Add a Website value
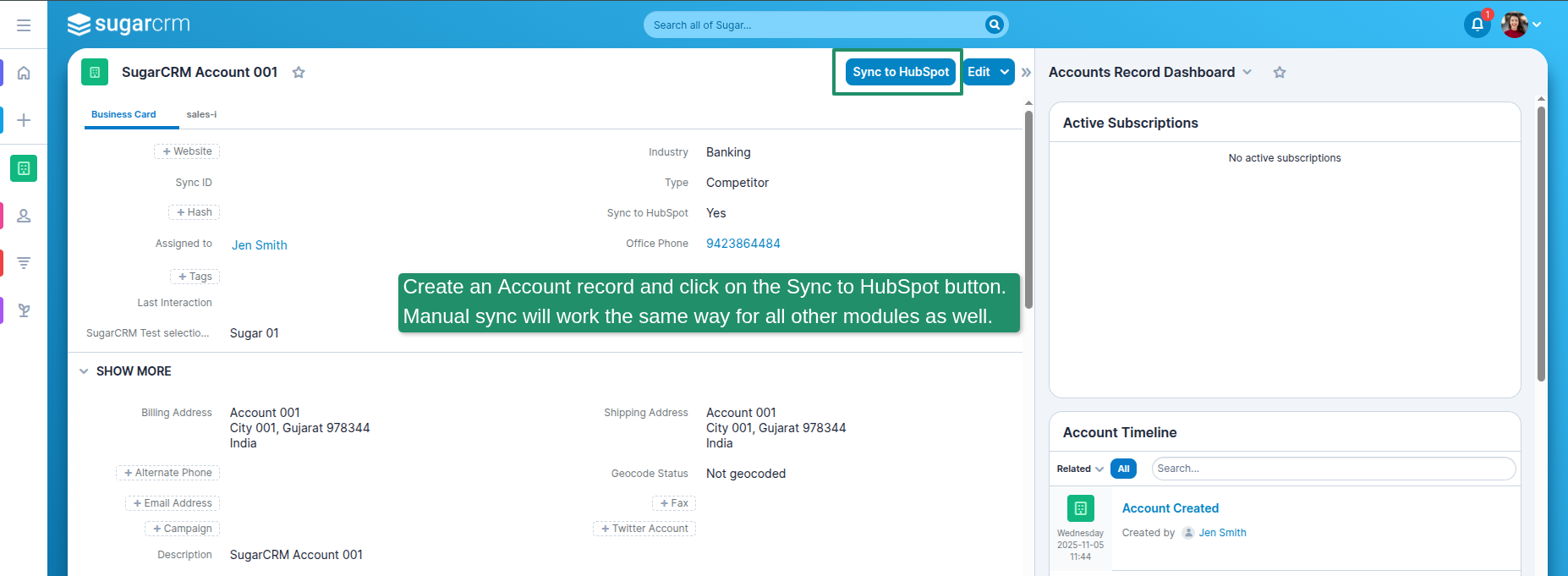Image resolution: width=1568 pixels, height=576 pixels. tap(187, 151)
